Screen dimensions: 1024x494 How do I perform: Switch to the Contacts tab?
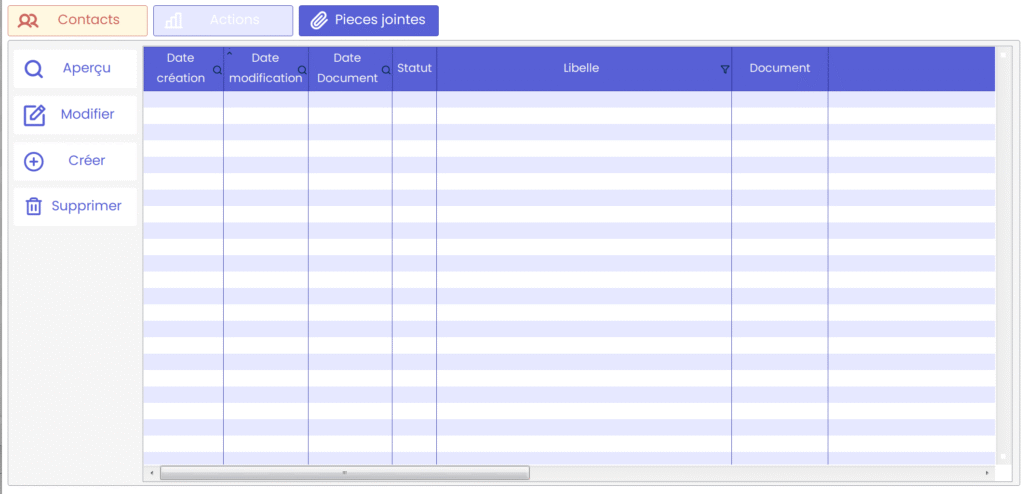(78, 21)
